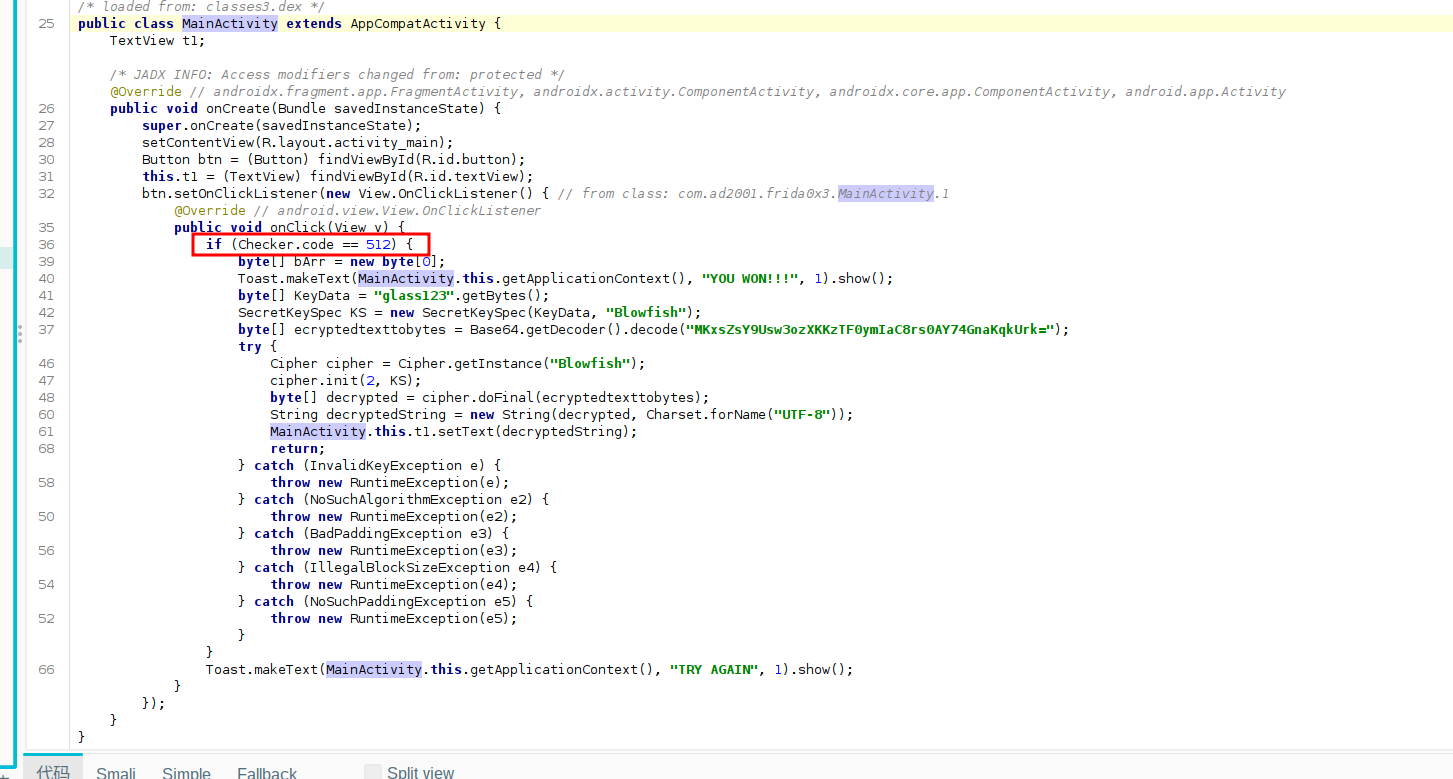Click the "TRY AGAIN" string literal
This screenshot has width=1453, height=779.
pos(713,669)
